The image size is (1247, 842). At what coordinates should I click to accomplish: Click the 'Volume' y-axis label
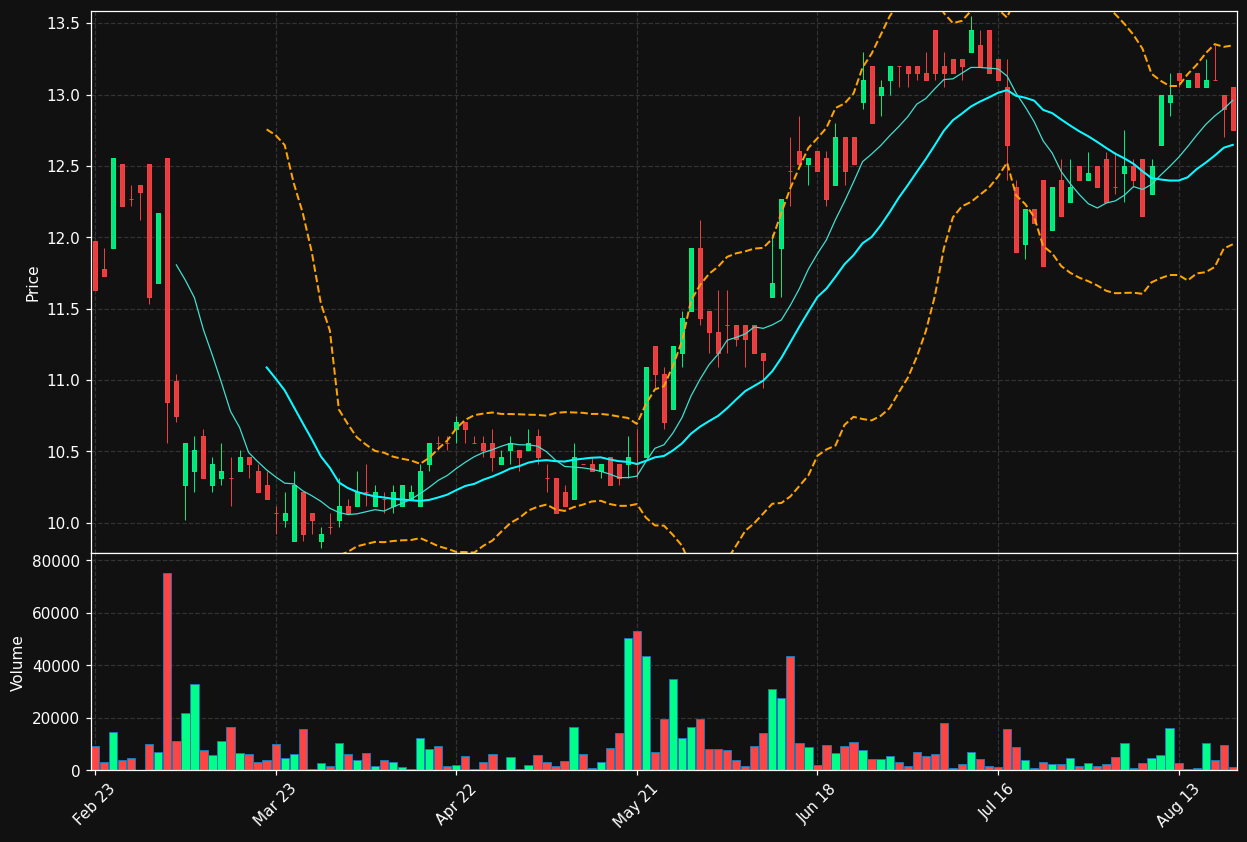pyautogui.click(x=18, y=663)
